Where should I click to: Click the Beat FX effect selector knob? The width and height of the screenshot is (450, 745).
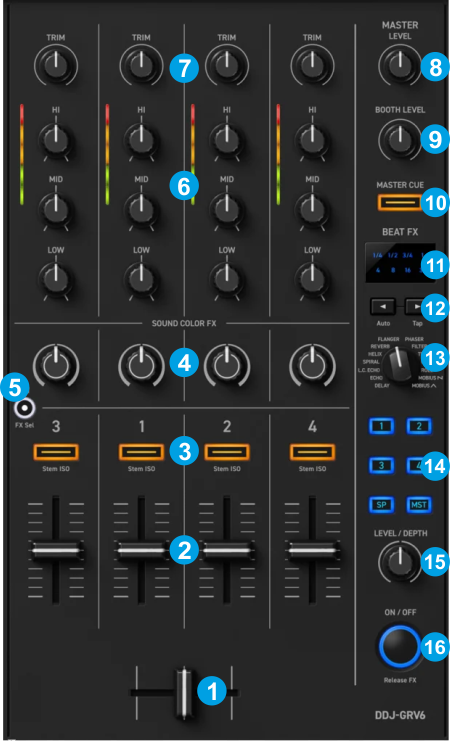point(399,365)
